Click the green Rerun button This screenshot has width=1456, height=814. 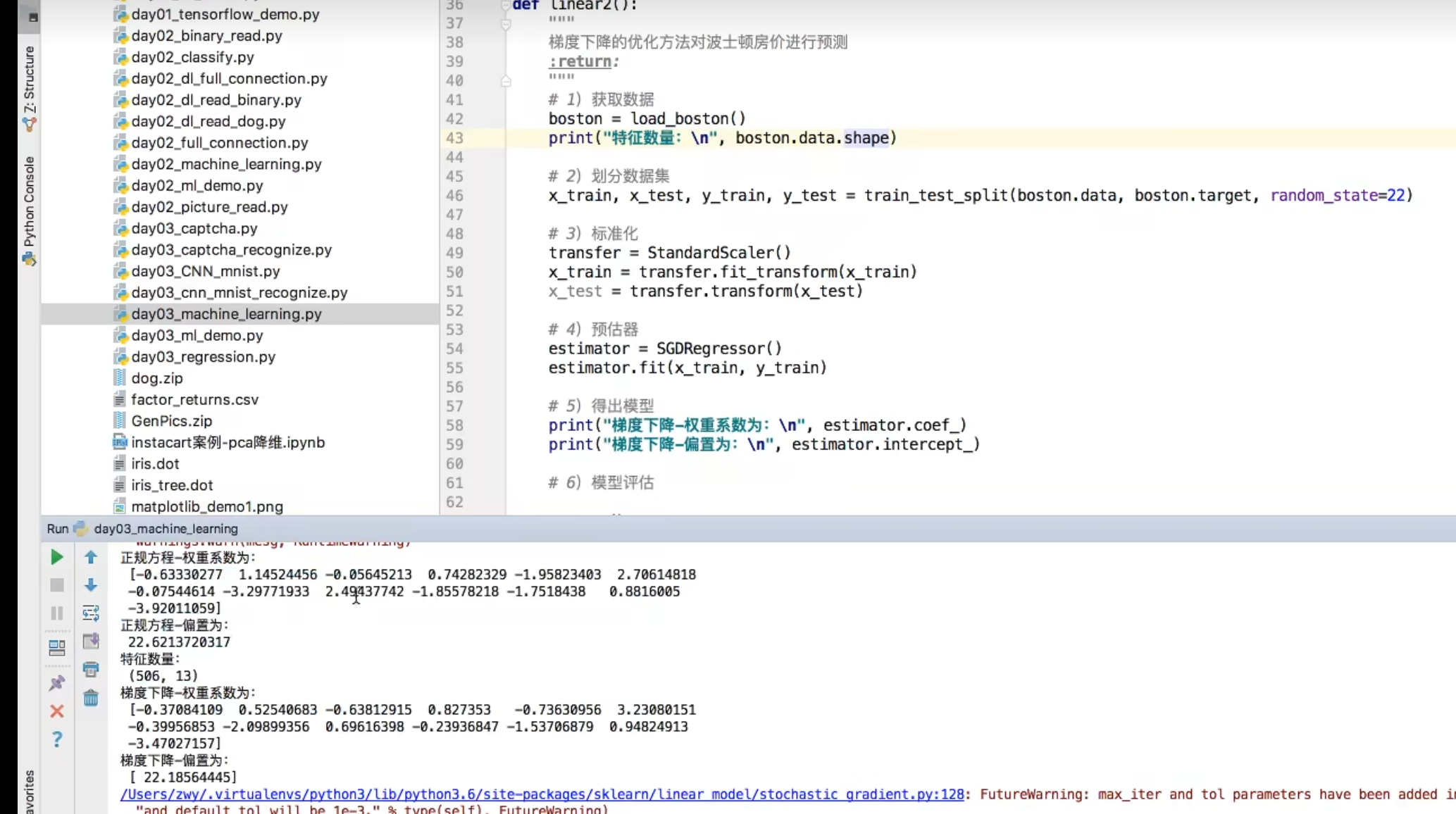pyautogui.click(x=57, y=558)
